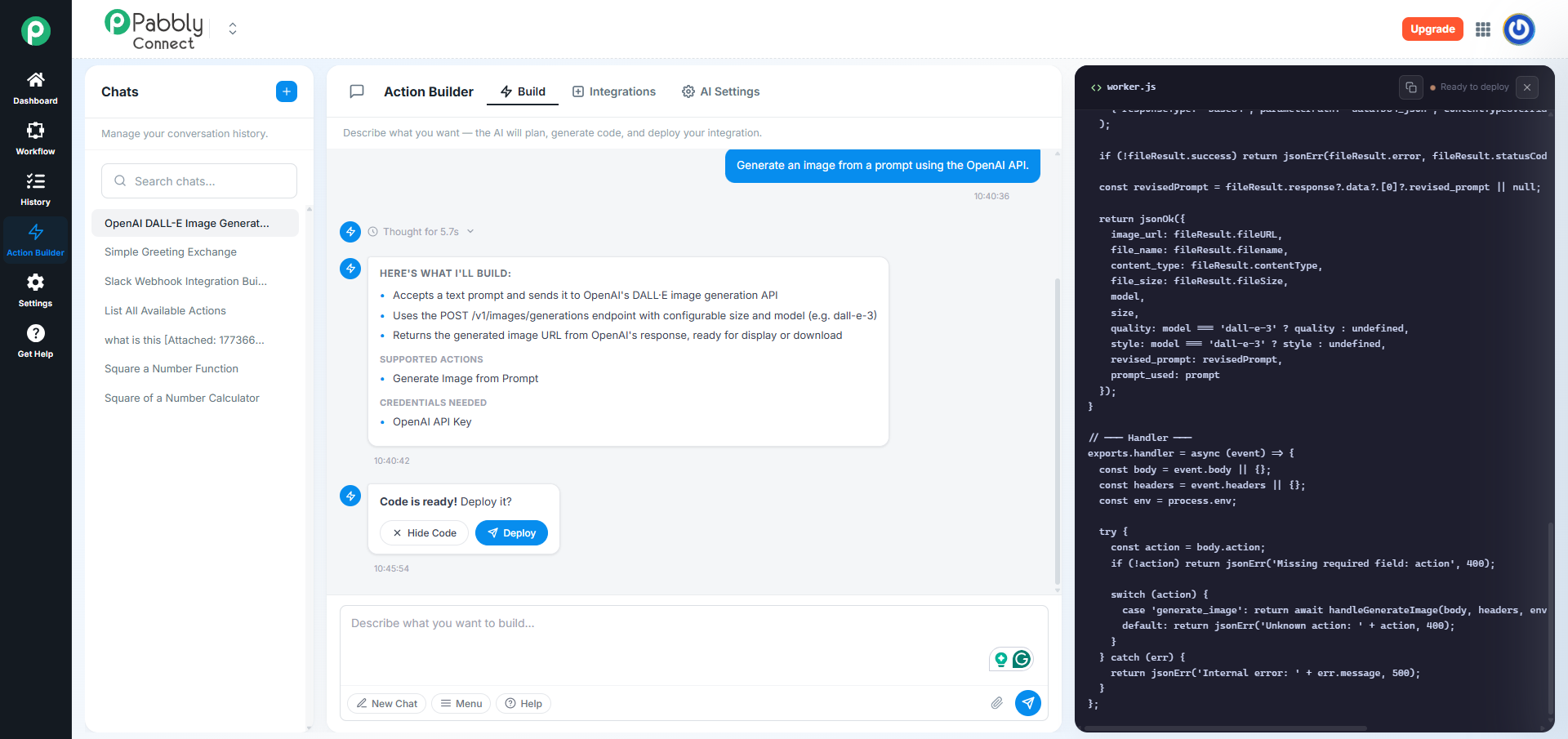1568x739 pixels.
Task: Start a new chat with plus icon
Action: pyautogui.click(x=287, y=91)
